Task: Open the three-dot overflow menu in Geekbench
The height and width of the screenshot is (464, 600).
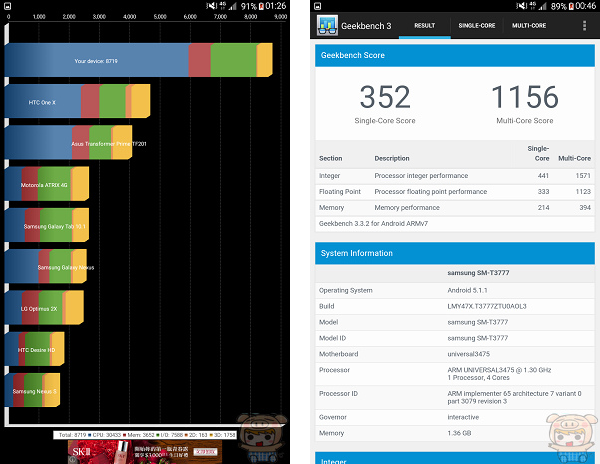Action: coord(584,26)
